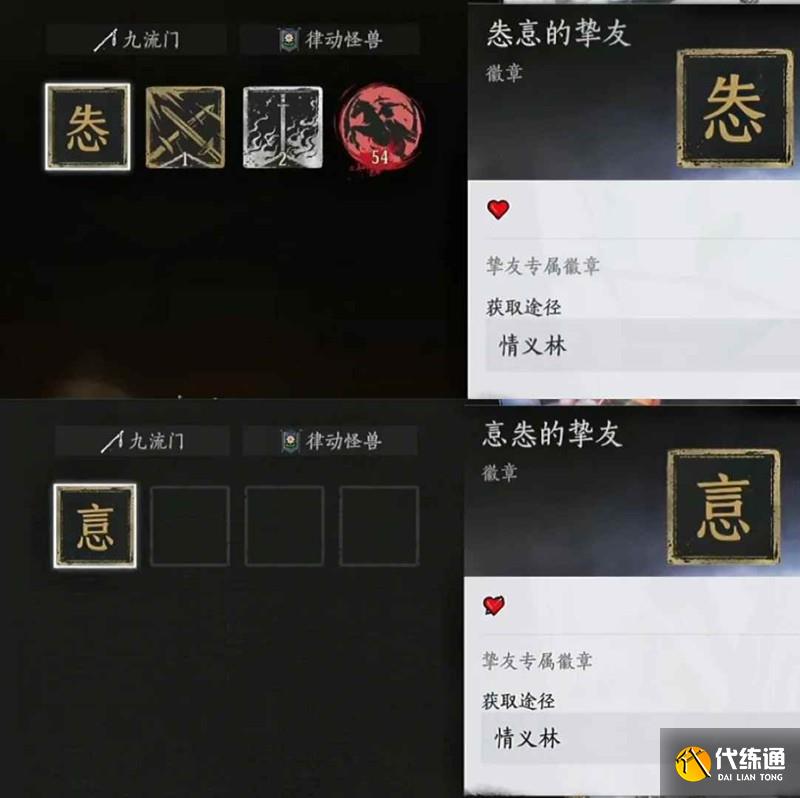Image resolution: width=800 pixels, height=798 pixels.
Task: Click the middle empty badge slot in bottom panel
Action: (284, 526)
